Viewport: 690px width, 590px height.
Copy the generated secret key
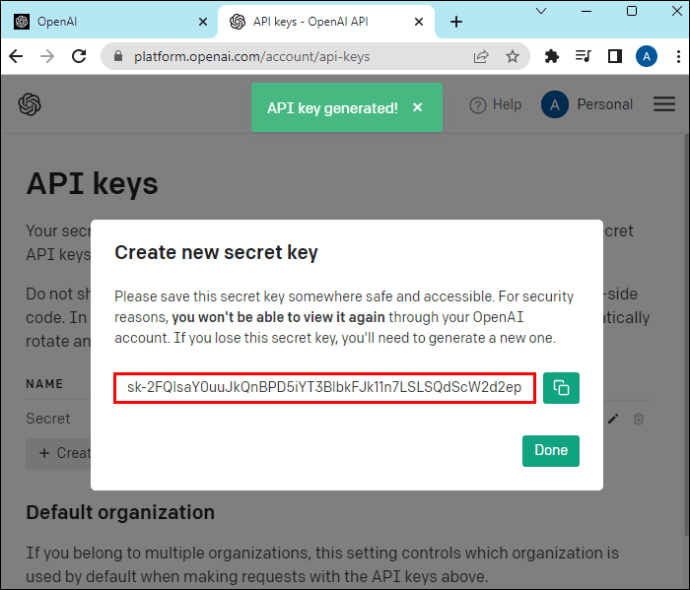pyautogui.click(x=561, y=388)
